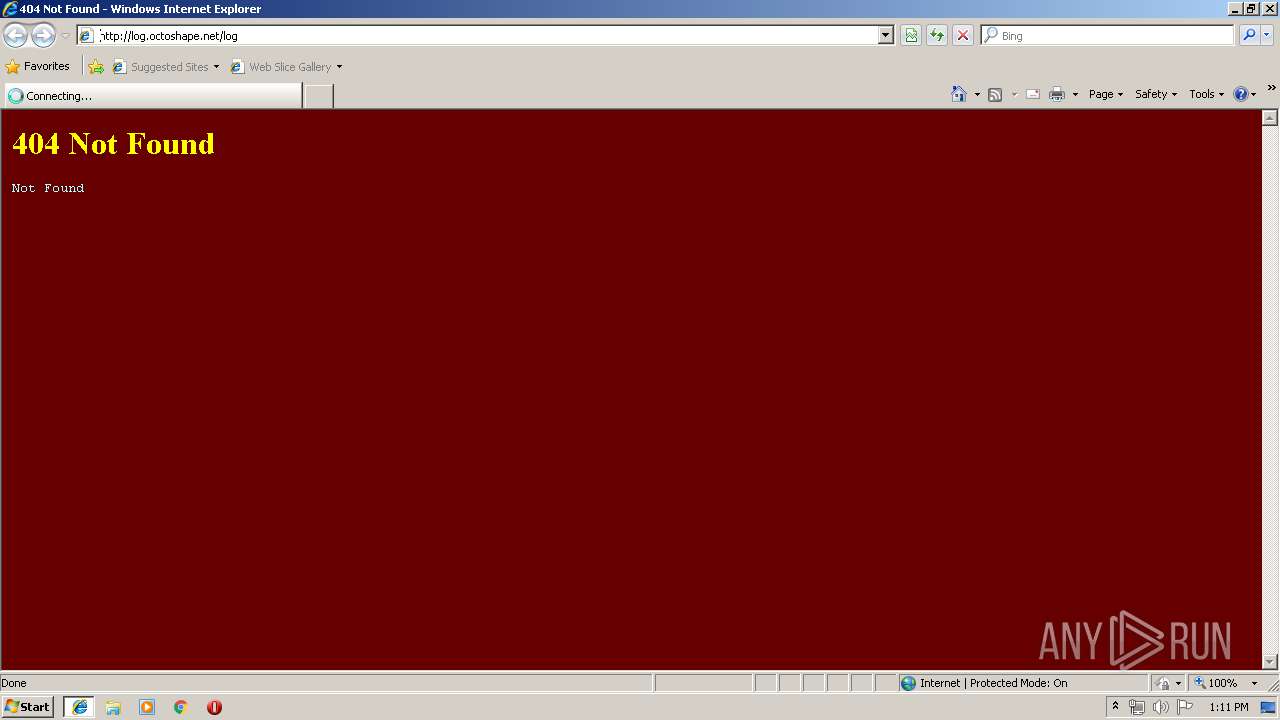Click the 1:11 PM system clock
This screenshot has height=720, width=1280.
[x=1229, y=707]
